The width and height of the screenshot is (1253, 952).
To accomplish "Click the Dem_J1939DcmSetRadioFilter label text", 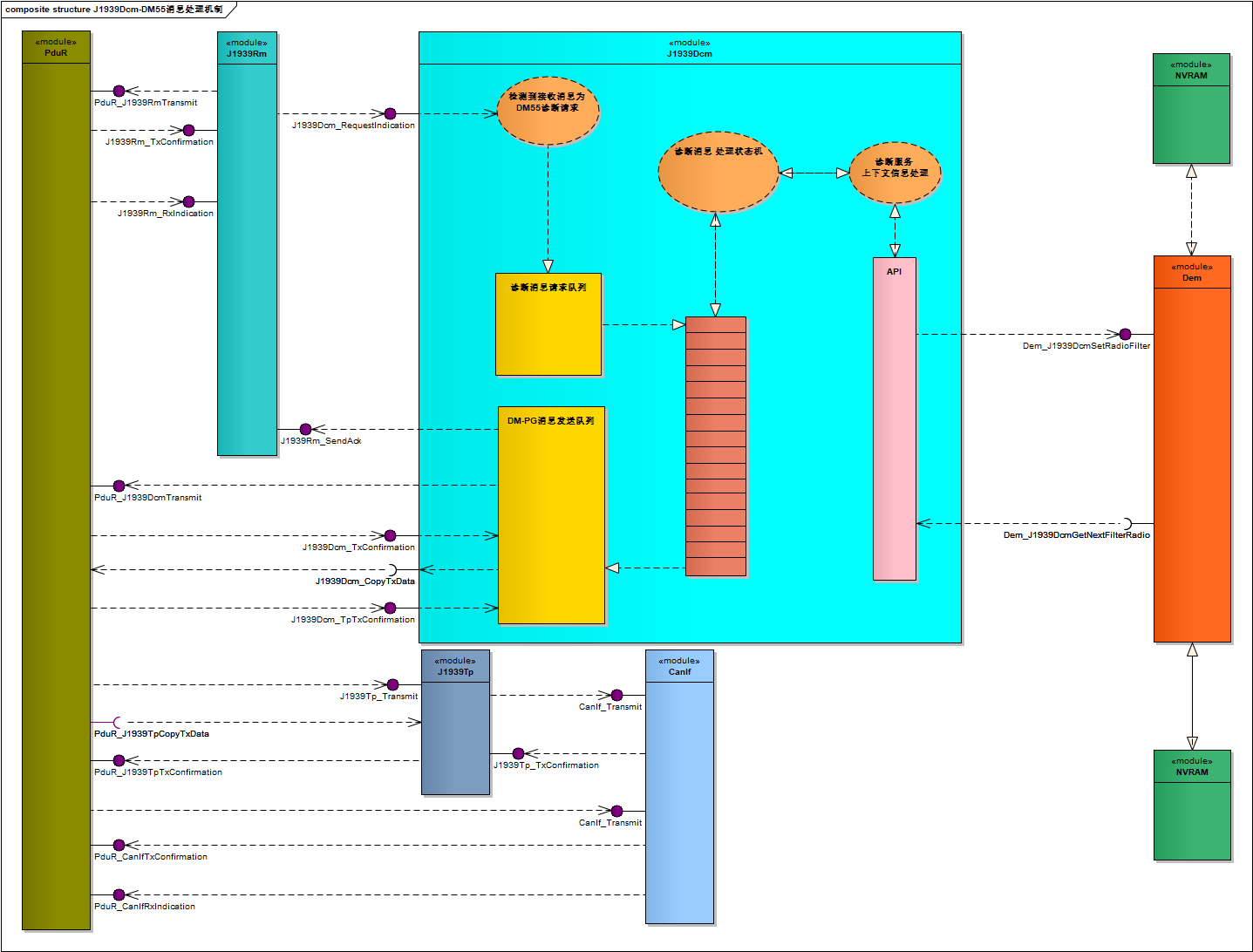I will 1086,346.
